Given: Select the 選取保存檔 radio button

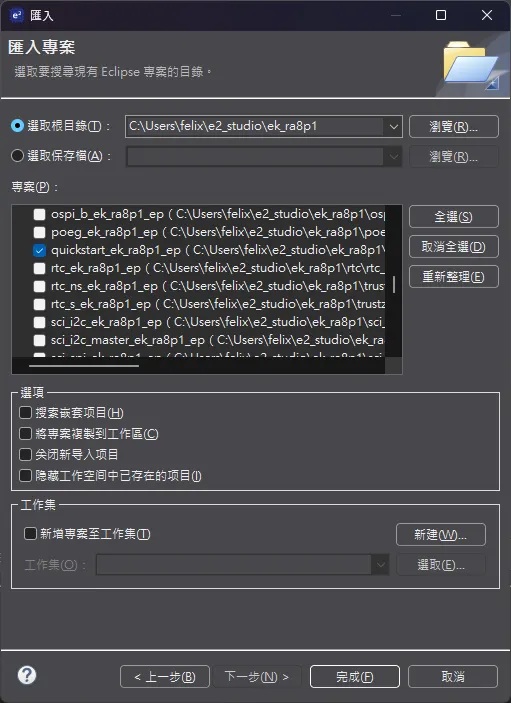Looking at the screenshot, I should click(17, 156).
